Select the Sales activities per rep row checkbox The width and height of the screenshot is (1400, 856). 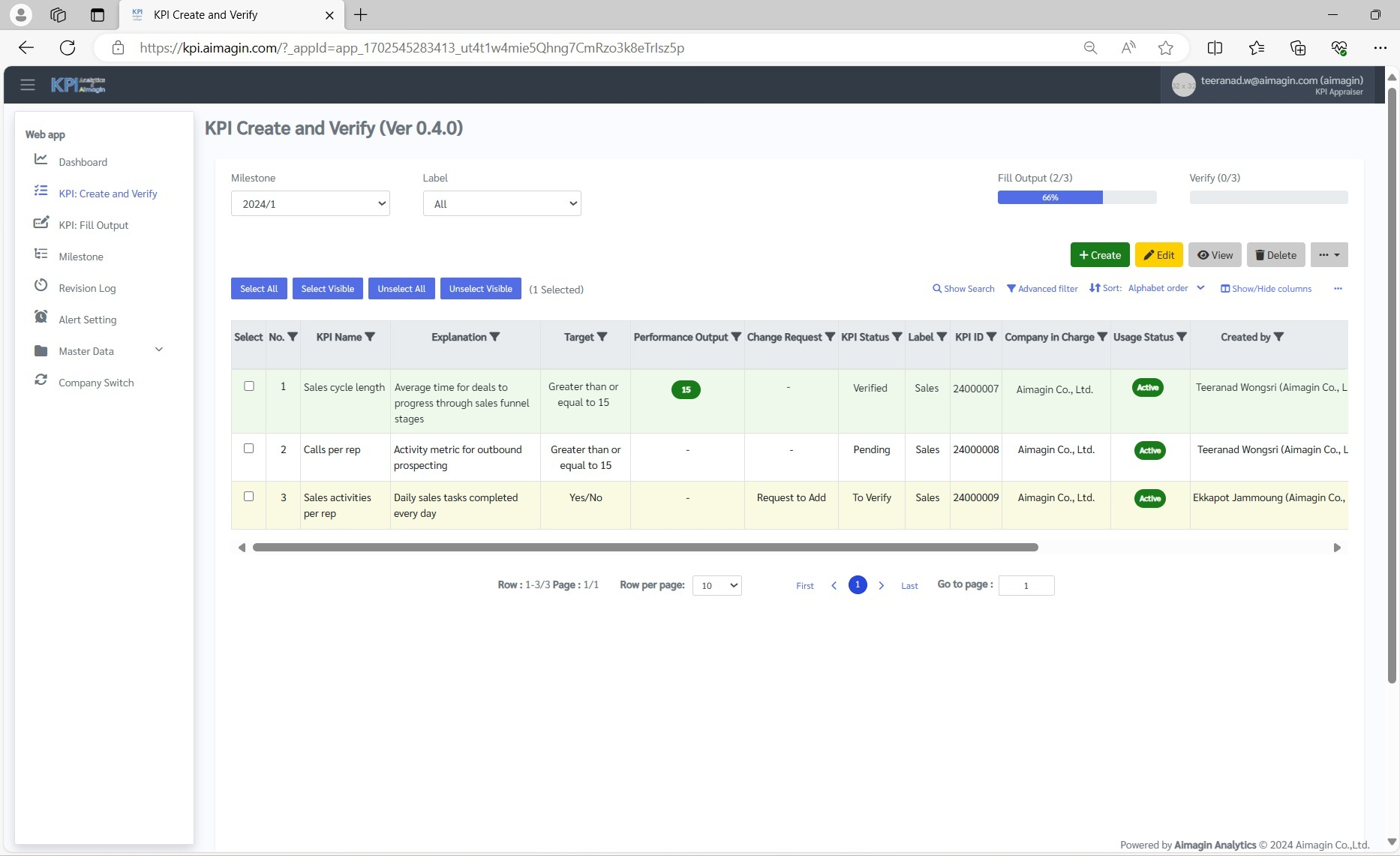point(249,496)
